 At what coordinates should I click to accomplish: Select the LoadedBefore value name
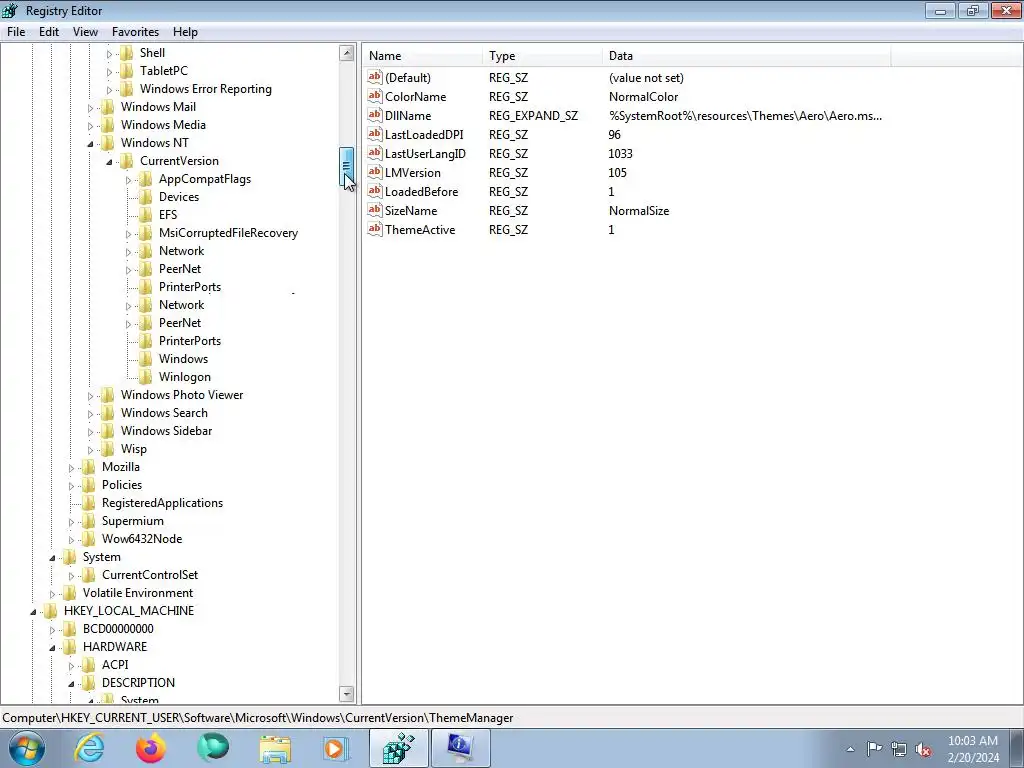[x=421, y=191]
